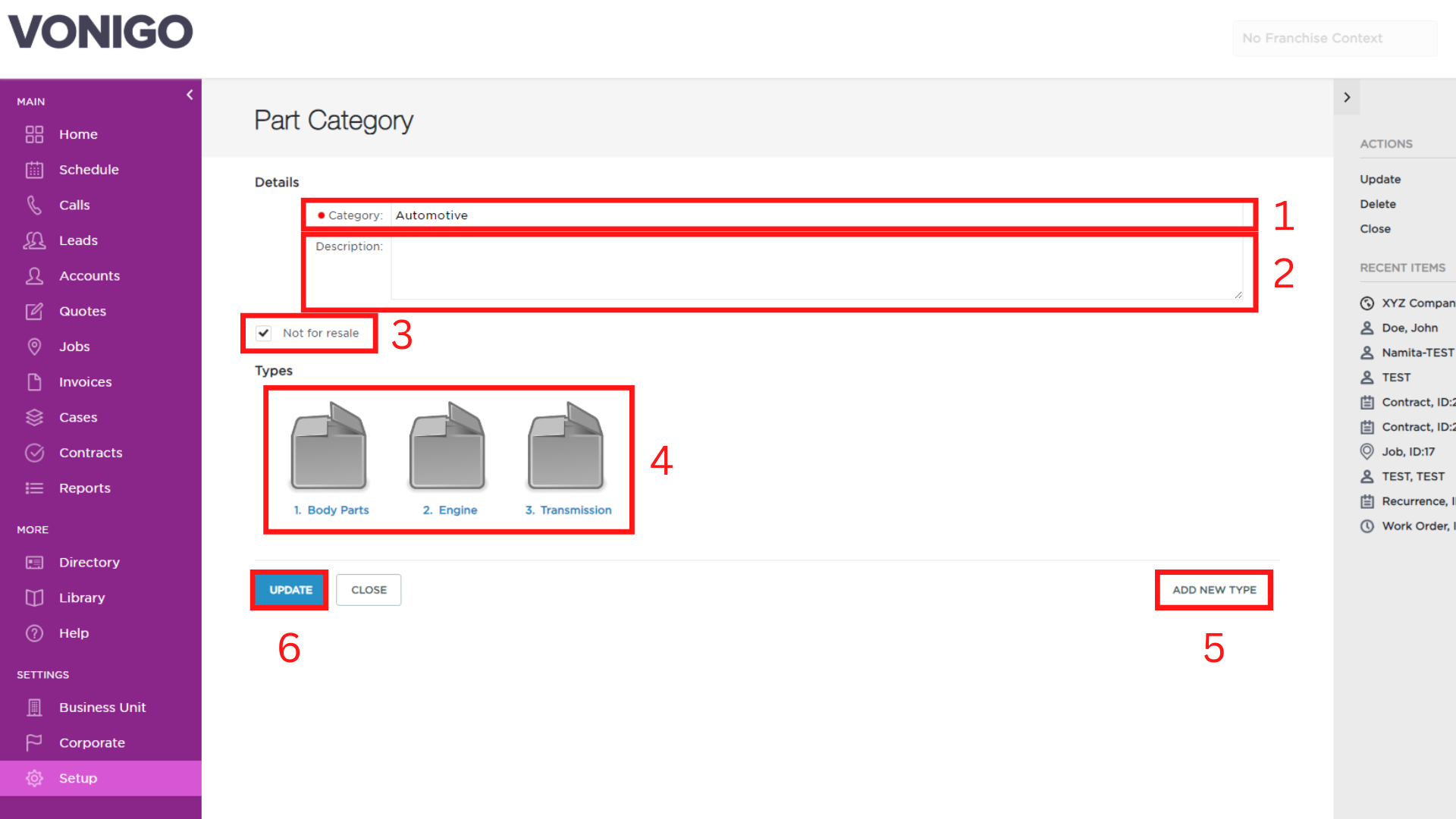Open recent item TEST, TEST
Screen dimensions: 1456x819
[x=1413, y=477]
